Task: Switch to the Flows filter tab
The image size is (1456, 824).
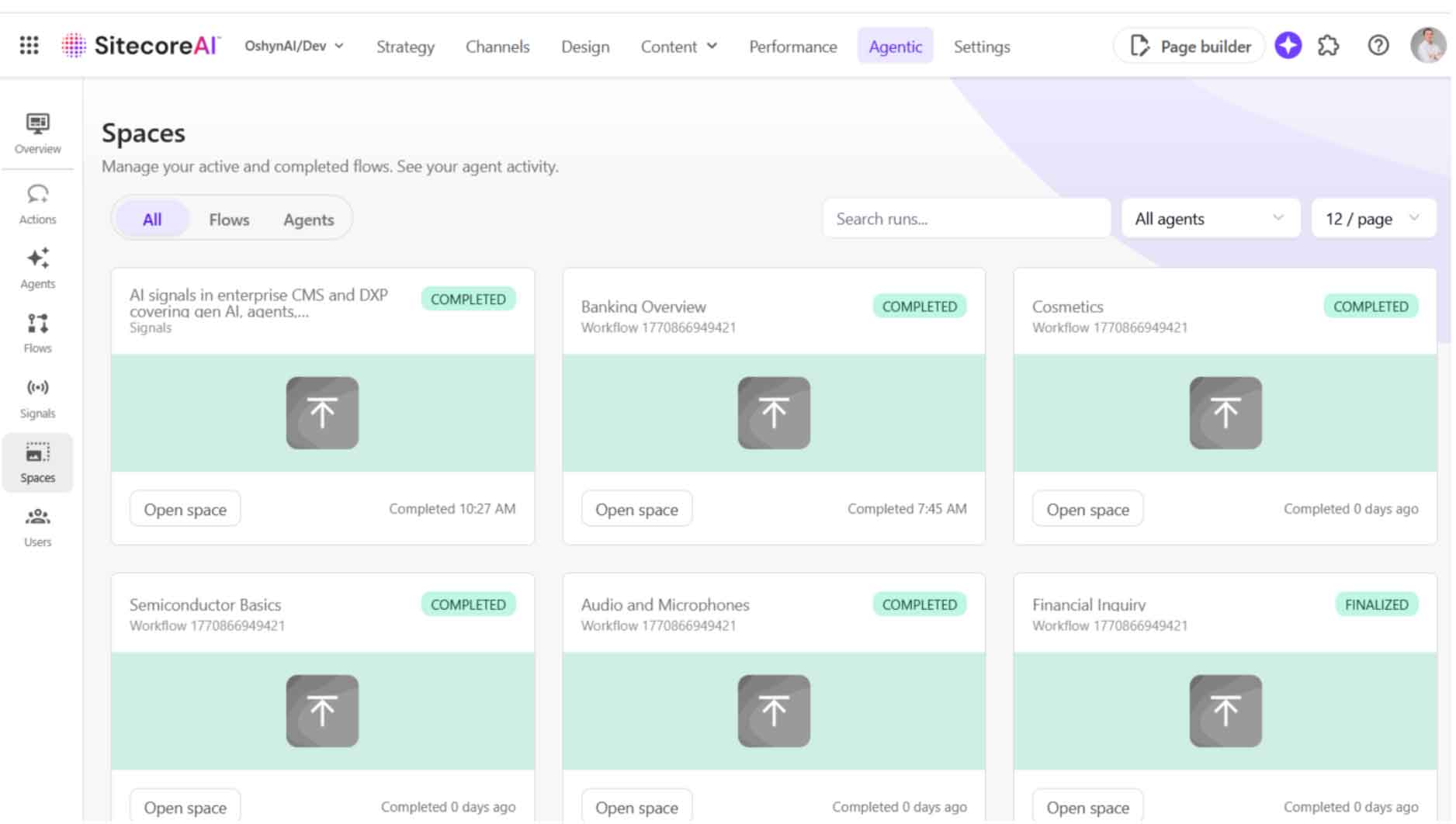Action: click(230, 220)
